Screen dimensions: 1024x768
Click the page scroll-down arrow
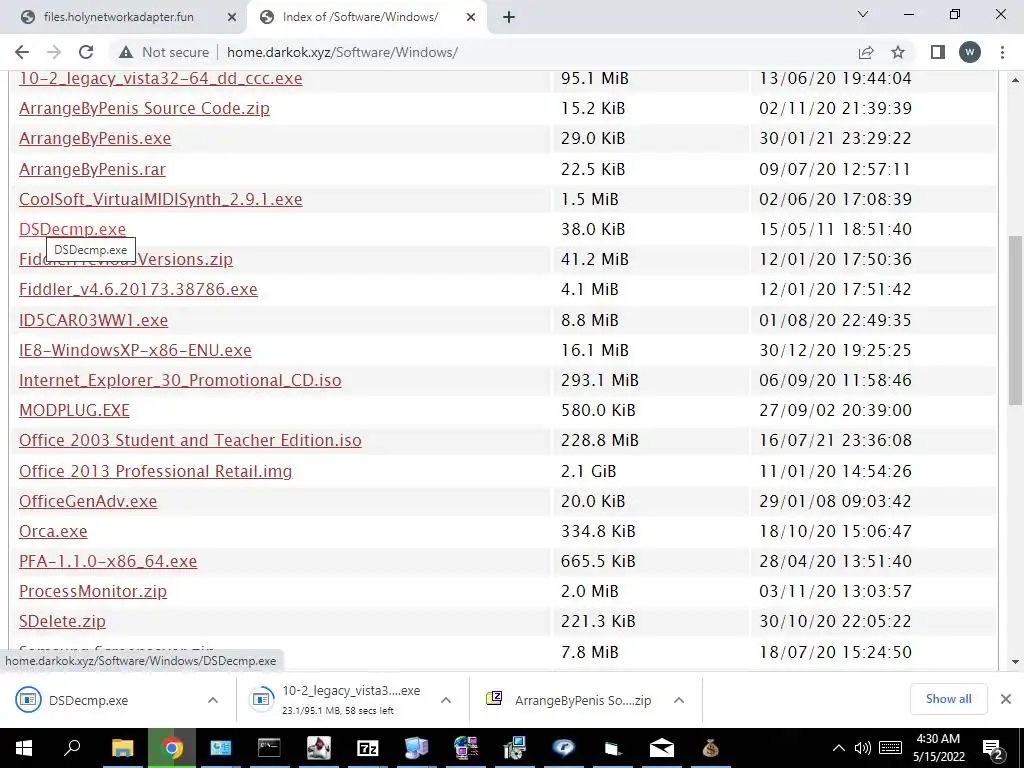coord(1015,662)
